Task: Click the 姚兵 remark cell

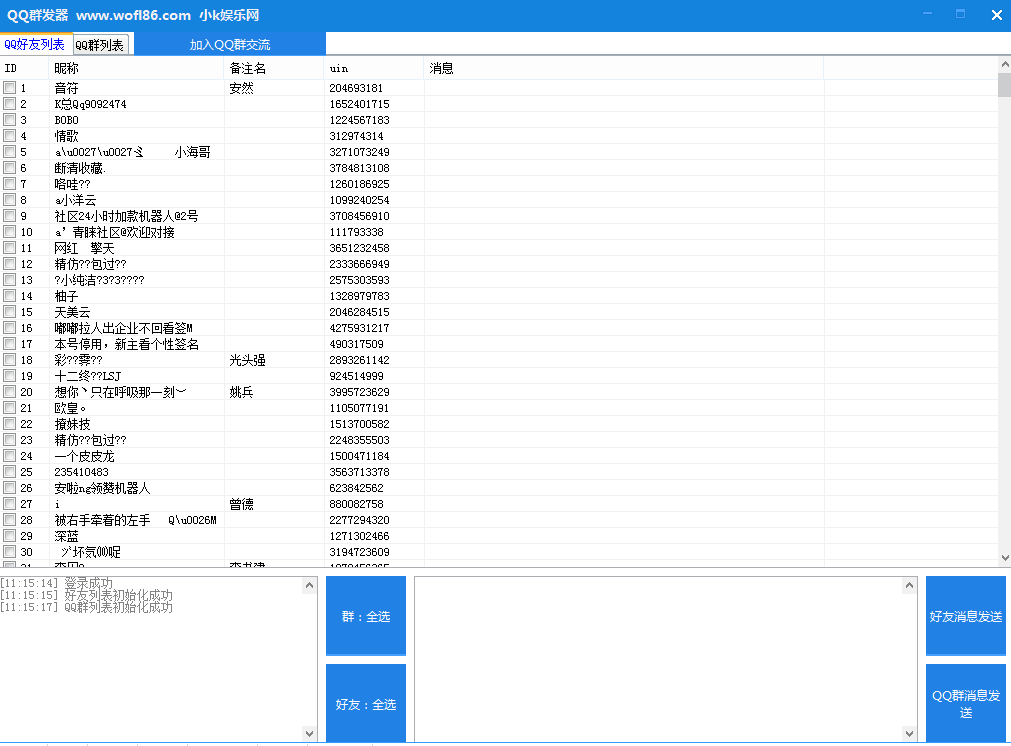Action: (x=242, y=392)
